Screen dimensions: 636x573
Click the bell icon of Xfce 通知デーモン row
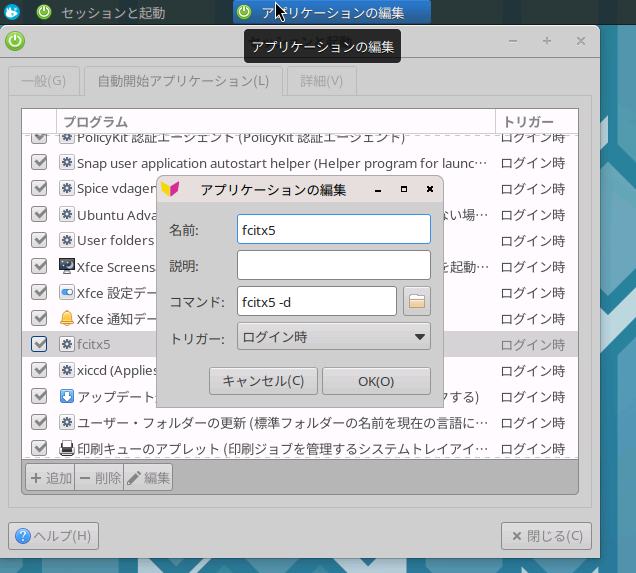click(x=67, y=318)
